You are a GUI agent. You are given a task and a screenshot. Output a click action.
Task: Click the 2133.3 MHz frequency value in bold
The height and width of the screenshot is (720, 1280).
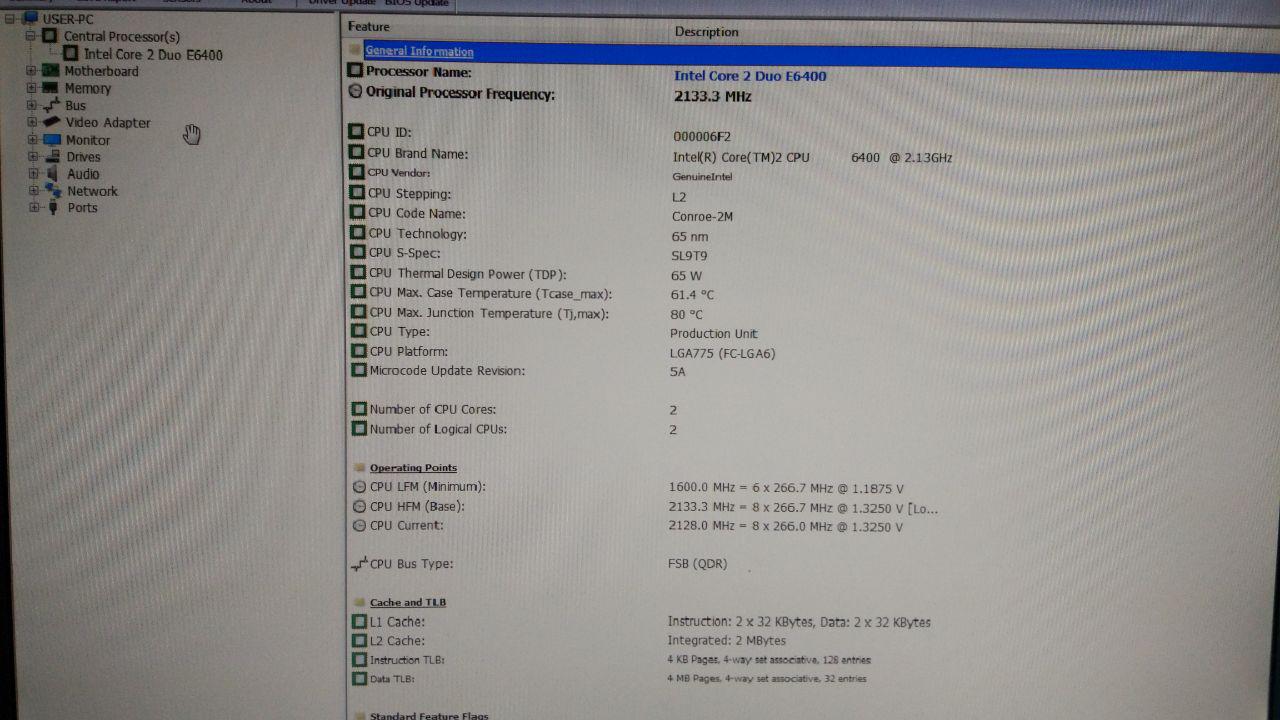[x=712, y=97]
